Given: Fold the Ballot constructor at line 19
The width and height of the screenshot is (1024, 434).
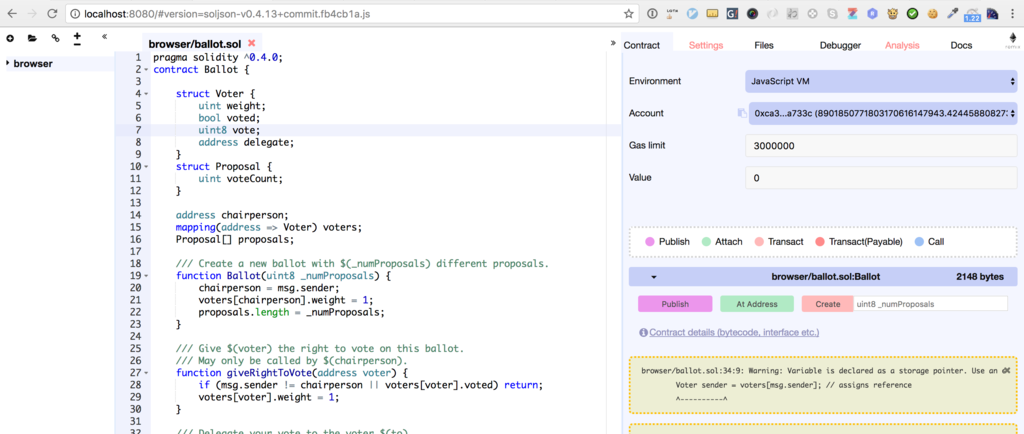Looking at the screenshot, I should click(146, 276).
